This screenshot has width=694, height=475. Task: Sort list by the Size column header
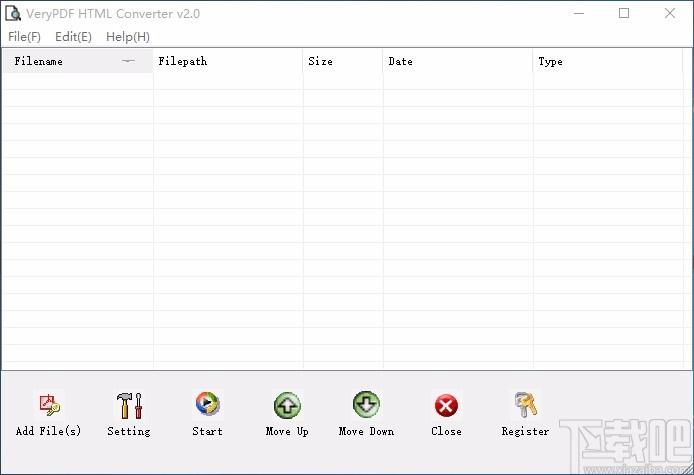(x=343, y=61)
